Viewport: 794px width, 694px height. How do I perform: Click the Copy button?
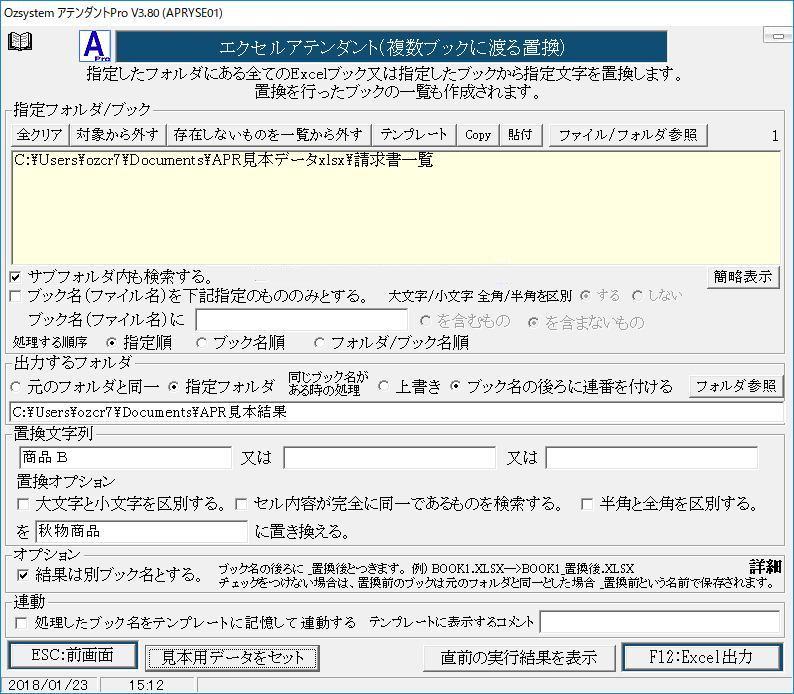point(478,135)
